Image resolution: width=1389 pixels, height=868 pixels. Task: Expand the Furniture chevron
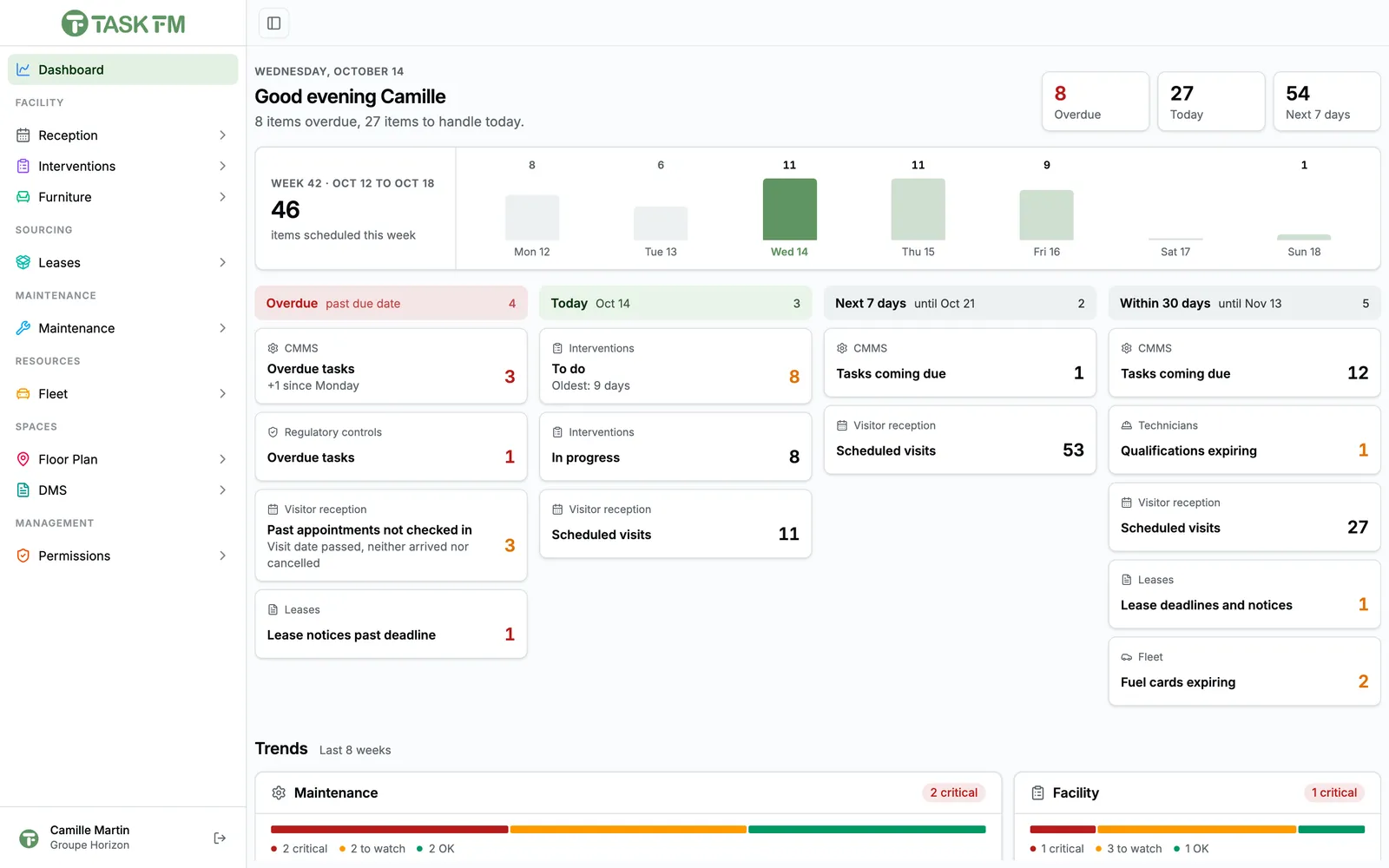pyautogui.click(x=223, y=197)
